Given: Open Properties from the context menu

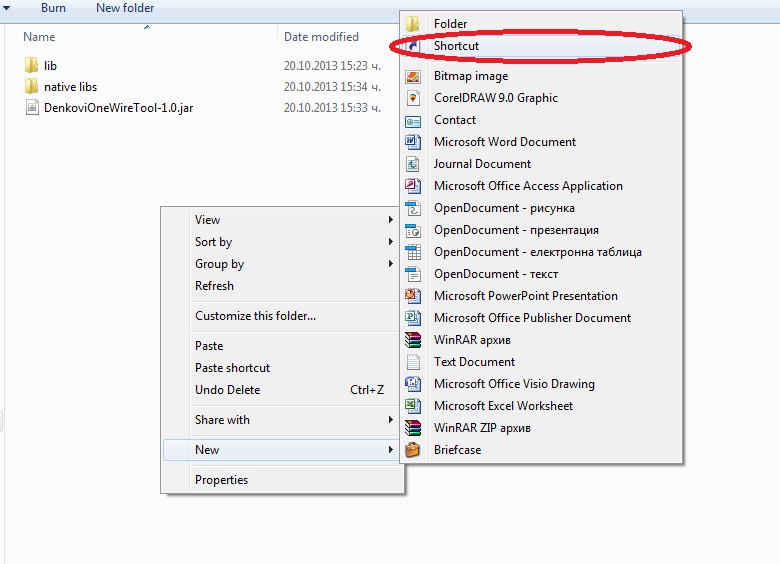Looking at the screenshot, I should 221,480.
